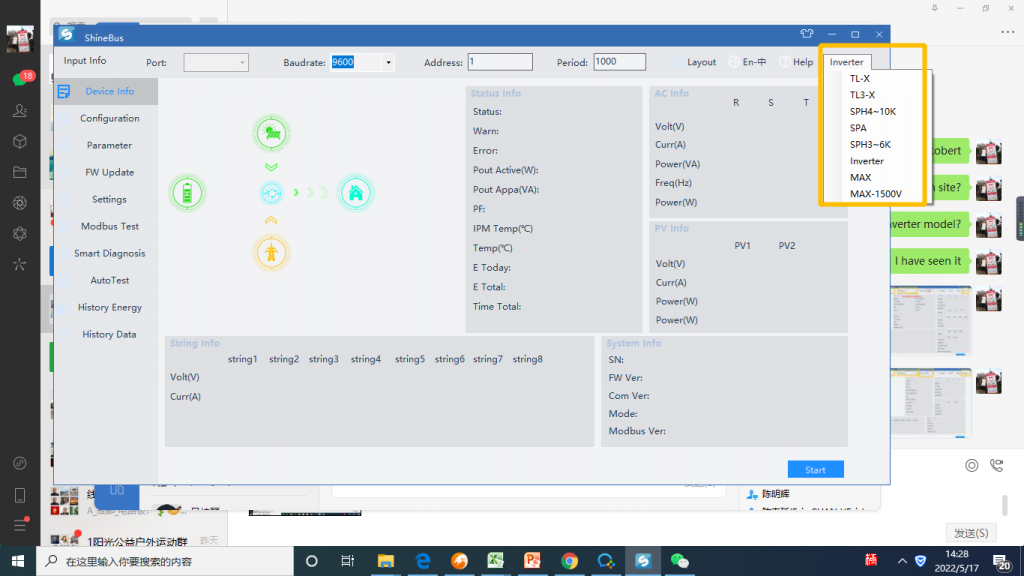Open the first chat image thumbnail
1024x576 pixels.
931,320
